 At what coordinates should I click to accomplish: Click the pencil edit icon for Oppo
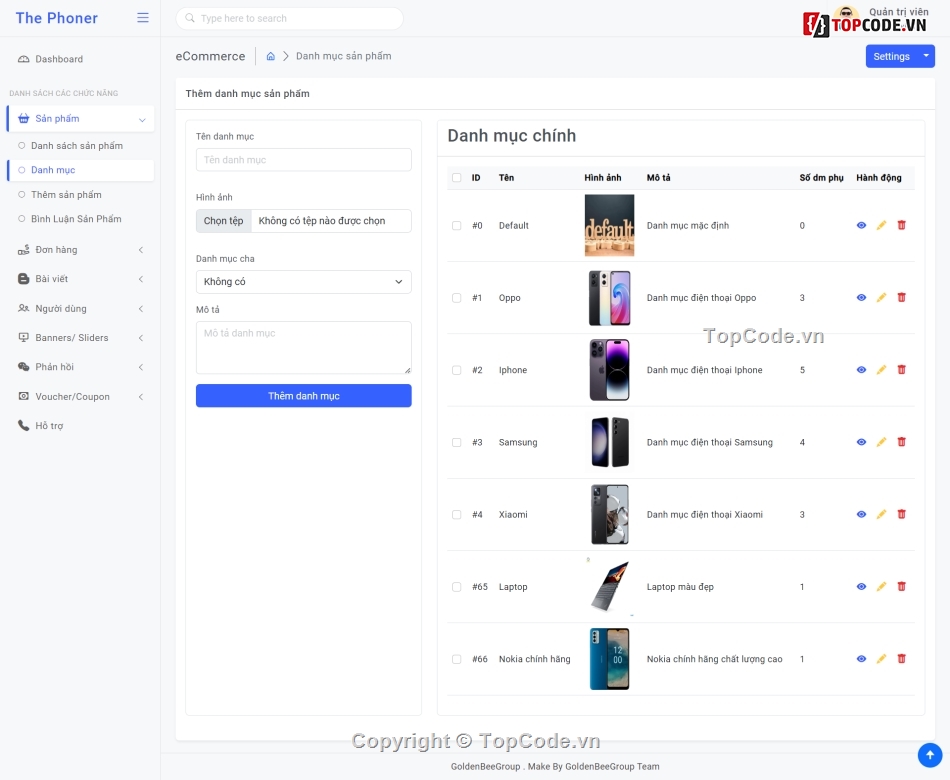(881, 298)
